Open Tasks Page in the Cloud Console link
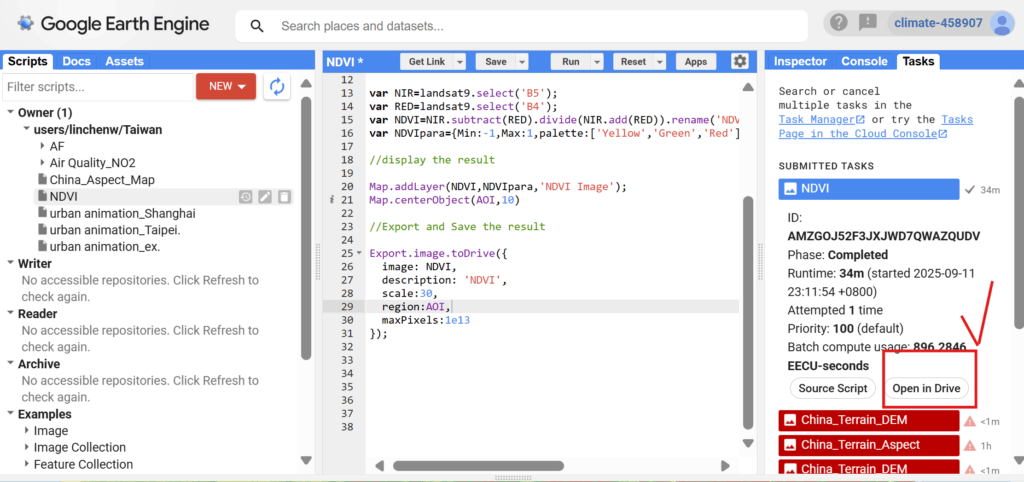This screenshot has height=482, width=1024. point(876,127)
